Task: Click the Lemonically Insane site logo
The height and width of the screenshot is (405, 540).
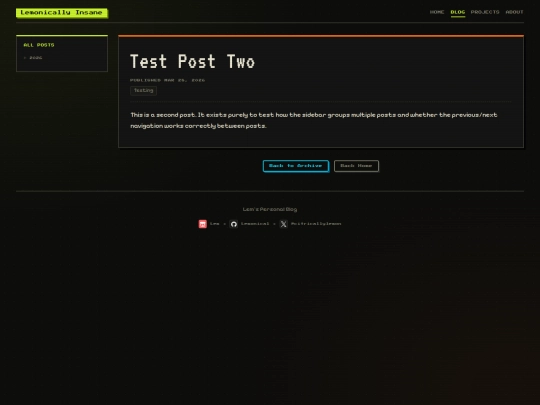Action: pos(62,13)
